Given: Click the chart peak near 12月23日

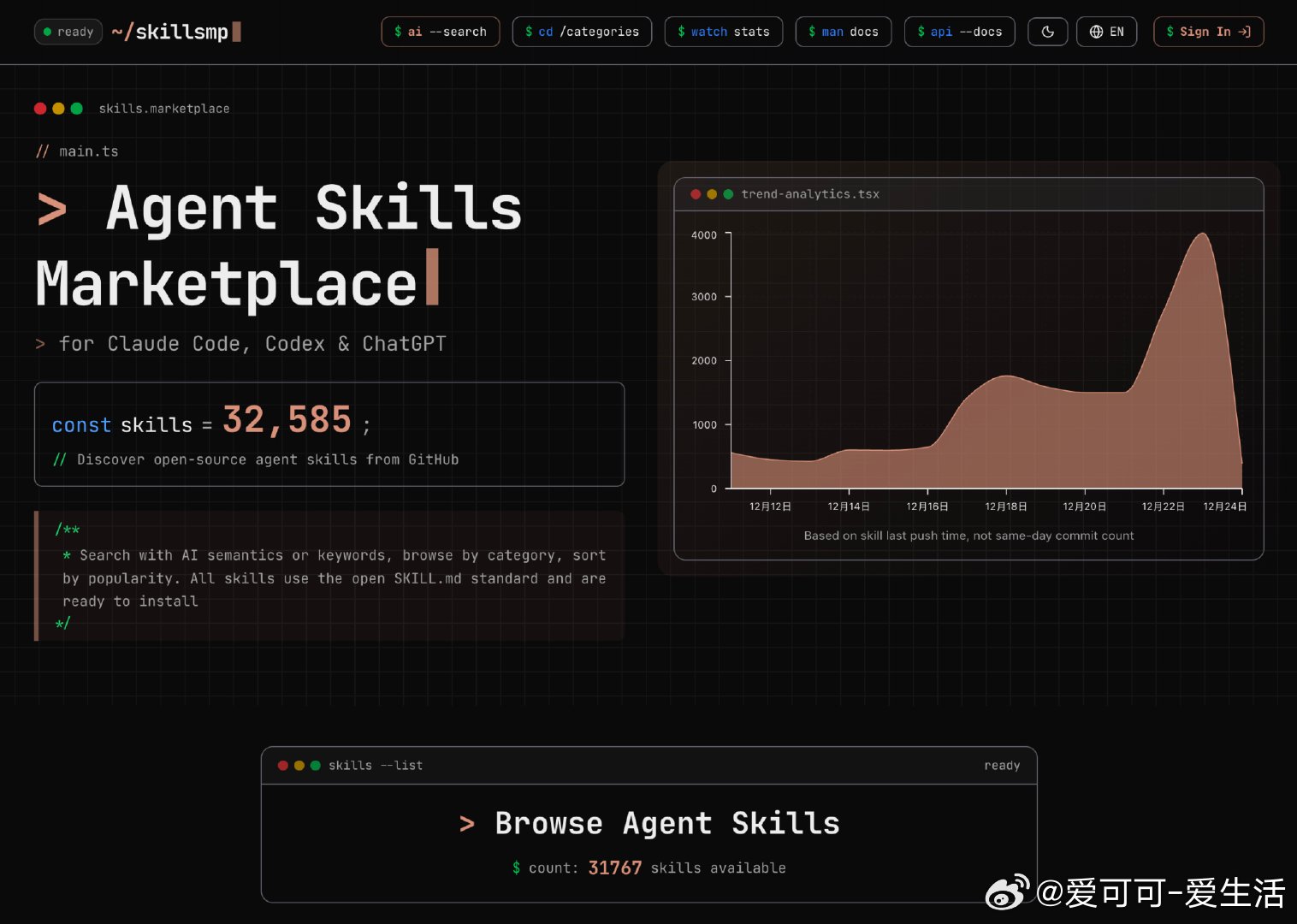Looking at the screenshot, I should (x=1203, y=234).
